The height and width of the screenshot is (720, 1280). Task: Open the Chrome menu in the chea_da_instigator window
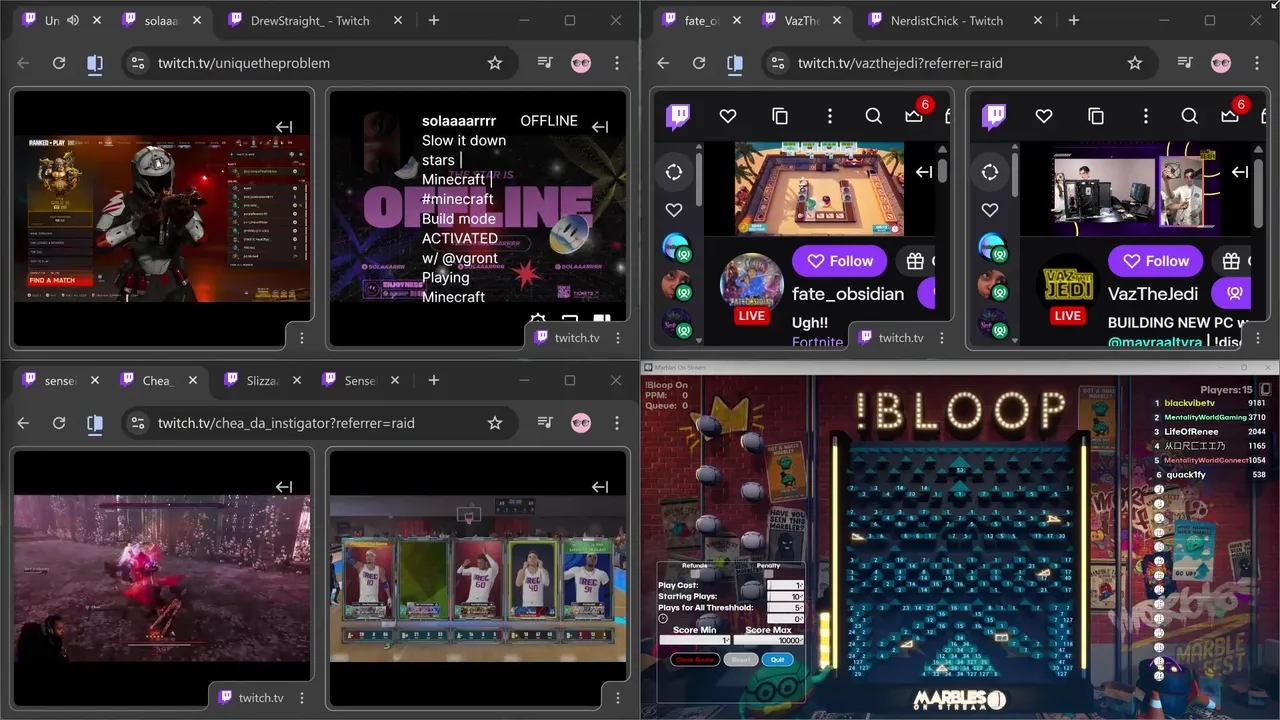tap(617, 423)
